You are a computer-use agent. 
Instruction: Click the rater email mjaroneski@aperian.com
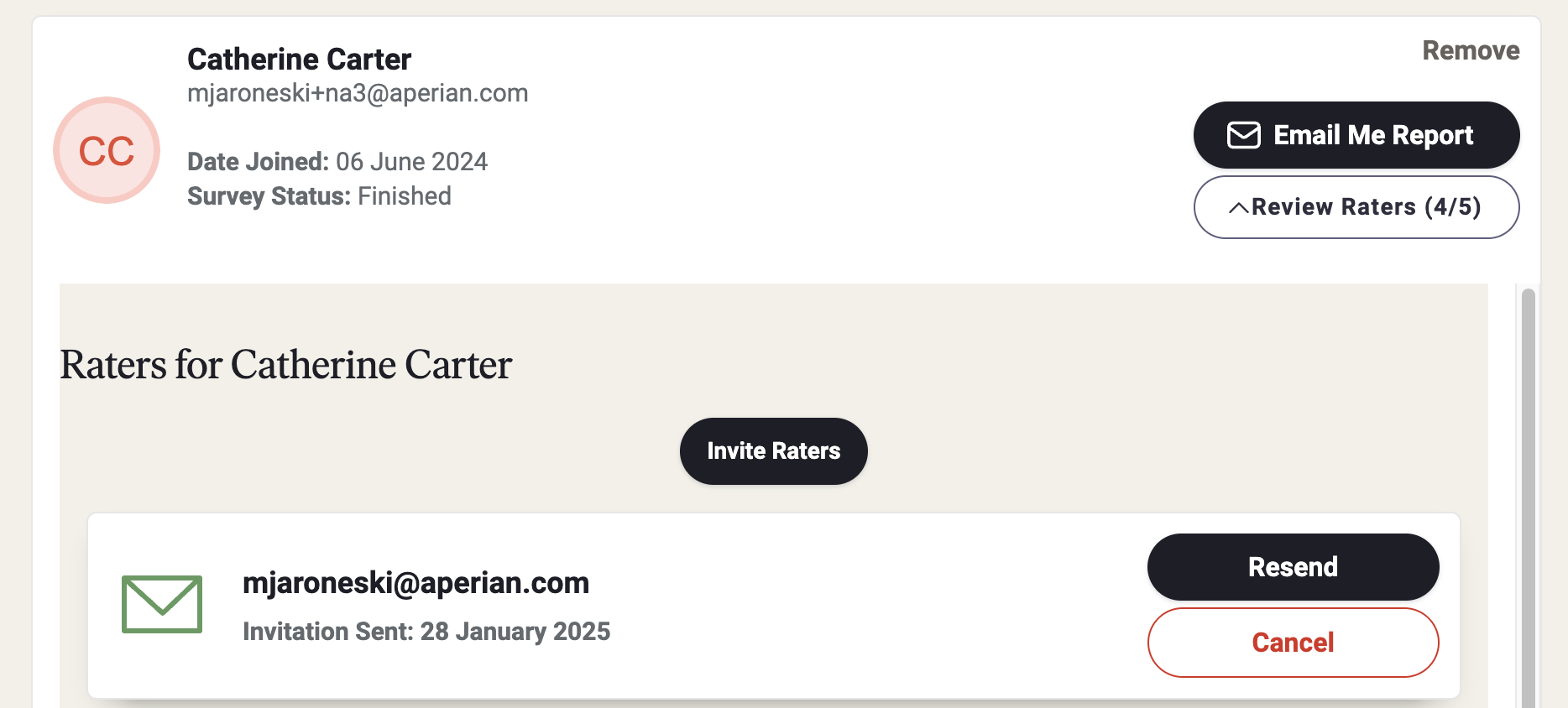[416, 583]
